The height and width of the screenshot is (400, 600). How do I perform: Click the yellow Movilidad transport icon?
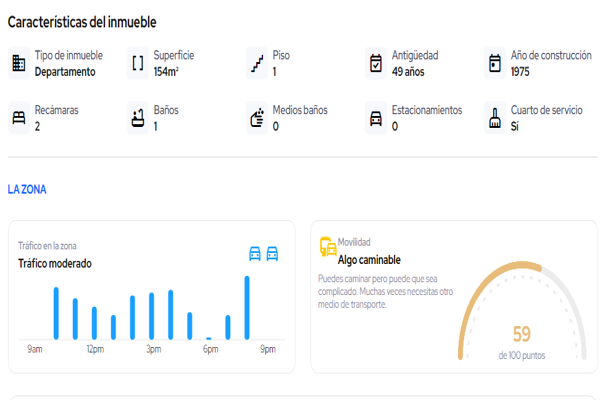328,247
